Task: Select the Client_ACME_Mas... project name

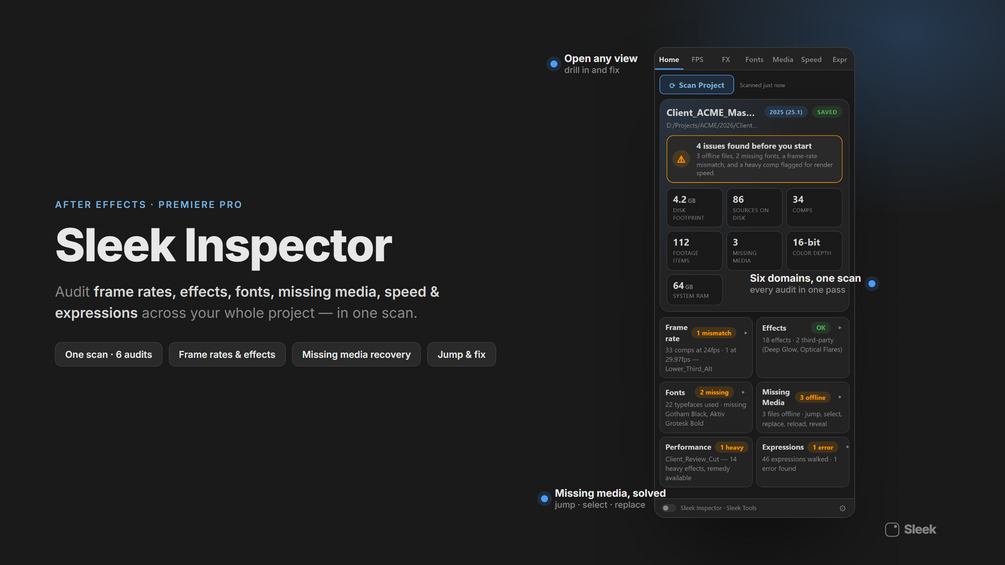Action: [x=710, y=113]
